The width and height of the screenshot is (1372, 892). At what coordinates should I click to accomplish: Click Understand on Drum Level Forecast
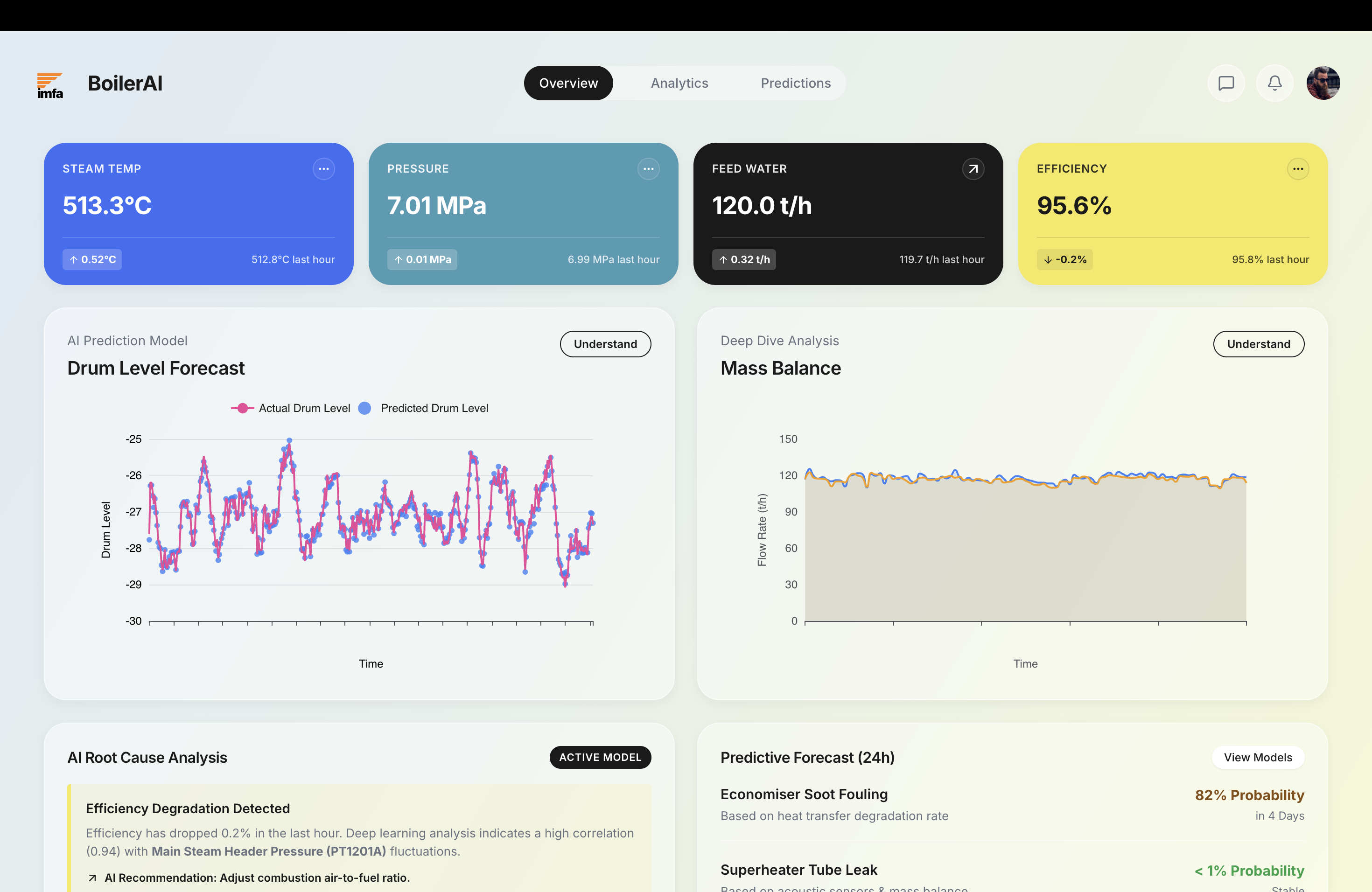click(x=605, y=344)
